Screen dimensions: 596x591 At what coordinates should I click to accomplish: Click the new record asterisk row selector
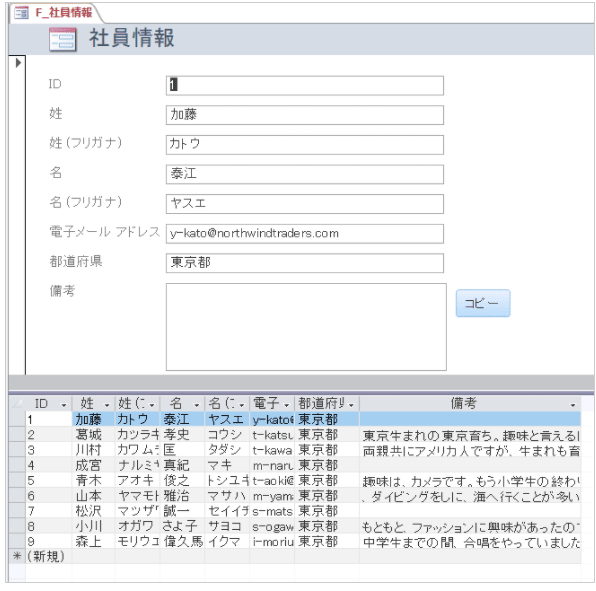pos(17,556)
